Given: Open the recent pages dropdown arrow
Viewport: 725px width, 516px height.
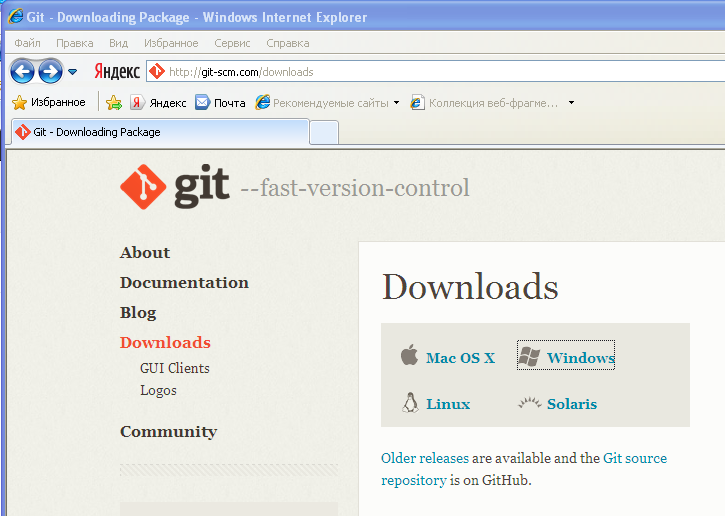Looking at the screenshot, I should [73, 72].
